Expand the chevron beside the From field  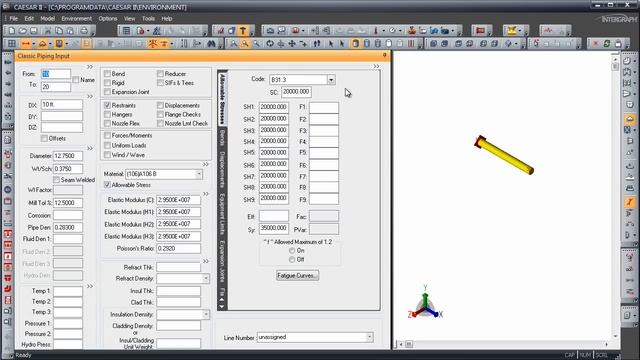coord(90,67)
